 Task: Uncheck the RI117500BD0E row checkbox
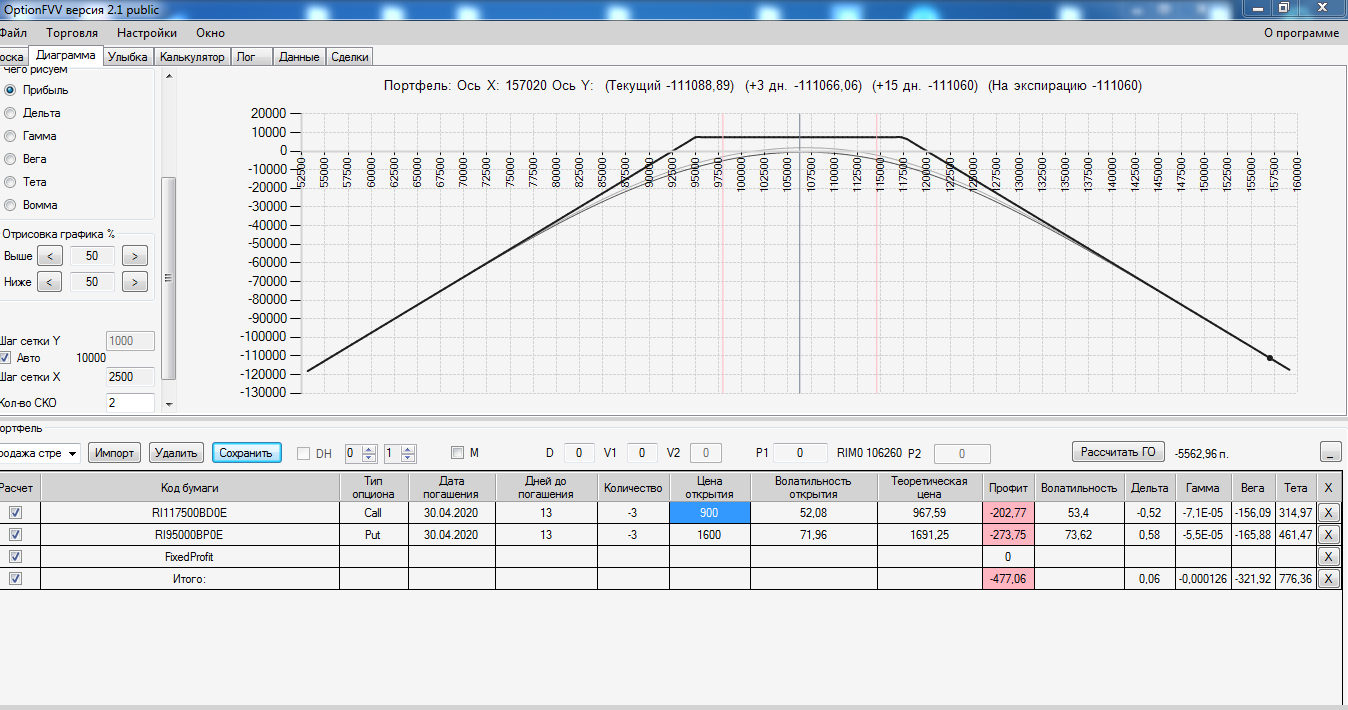point(15,512)
